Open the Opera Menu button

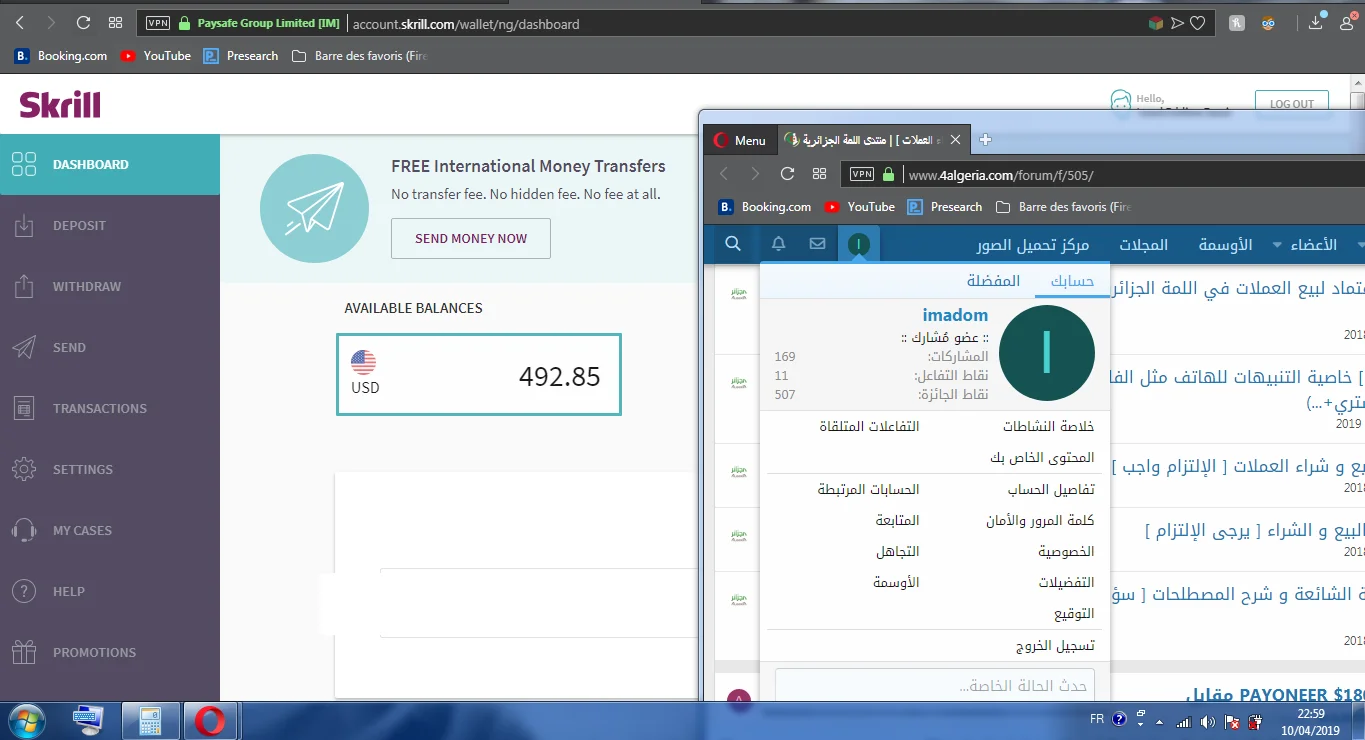point(740,140)
